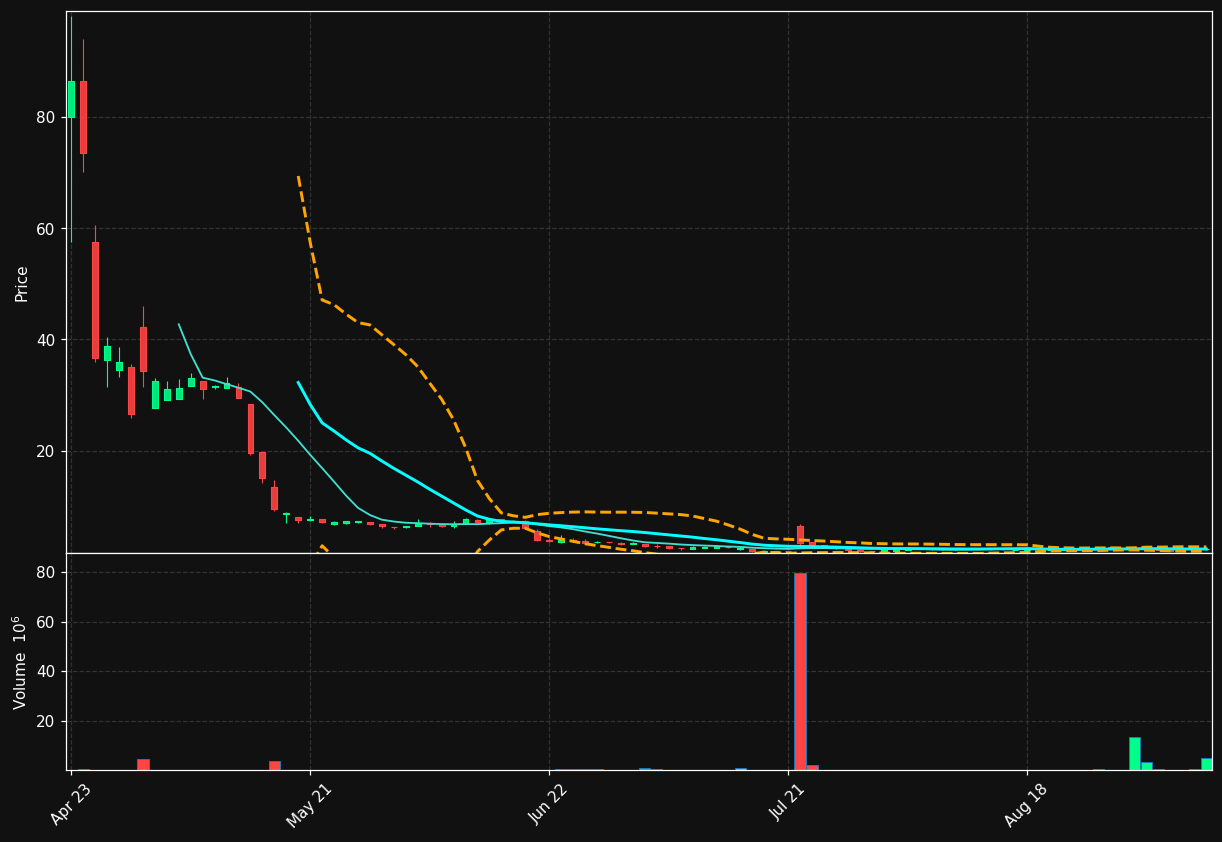Click the Jul 21 date label

tap(789, 803)
